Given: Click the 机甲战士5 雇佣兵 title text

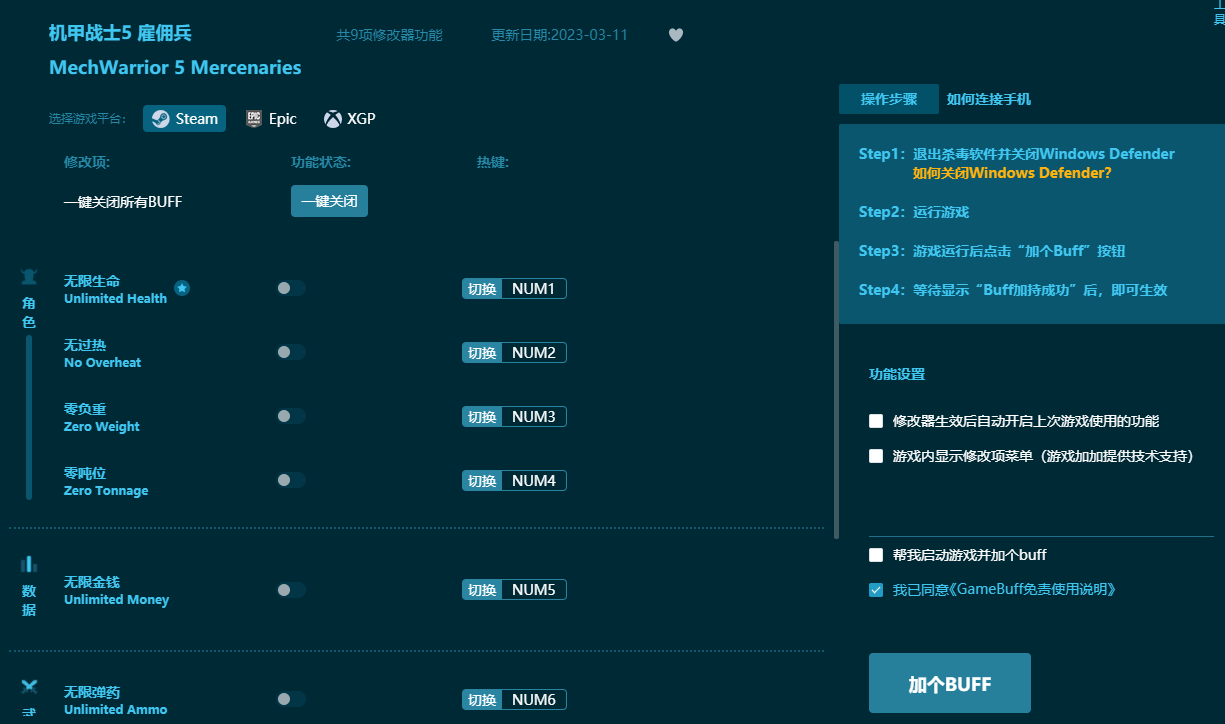Looking at the screenshot, I should tap(120, 33).
